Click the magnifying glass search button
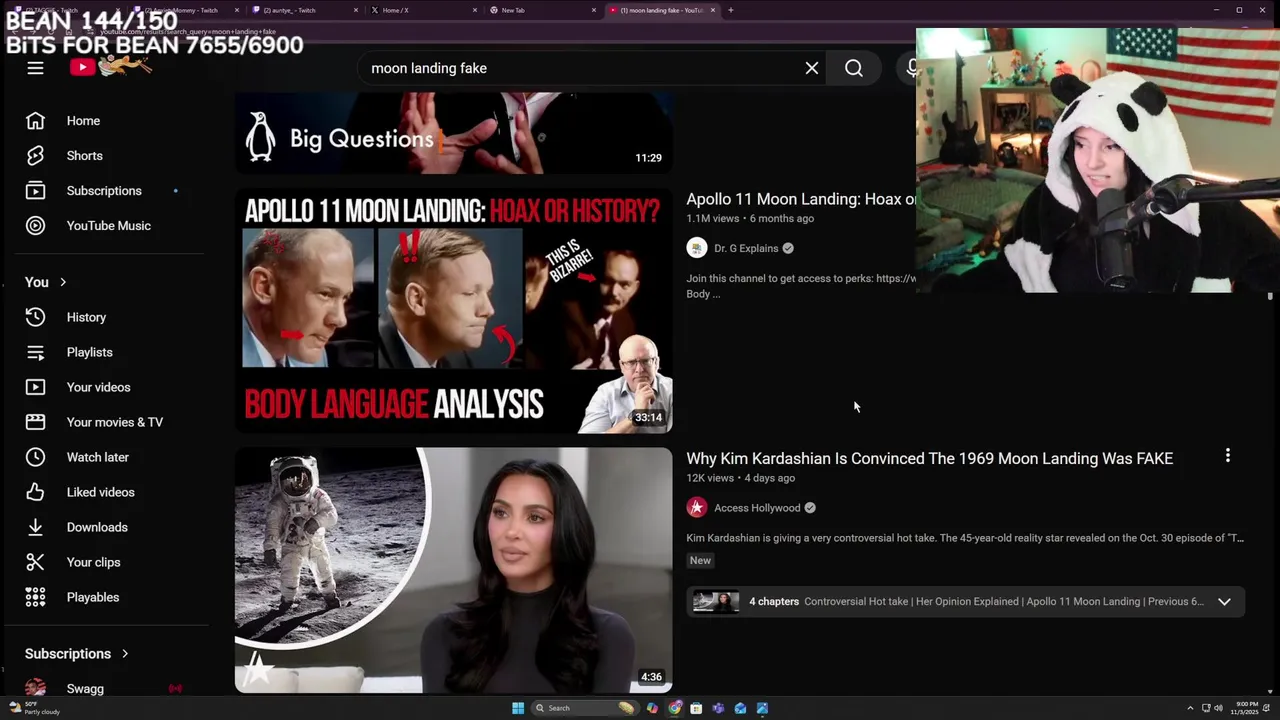1280x720 pixels. [x=854, y=68]
